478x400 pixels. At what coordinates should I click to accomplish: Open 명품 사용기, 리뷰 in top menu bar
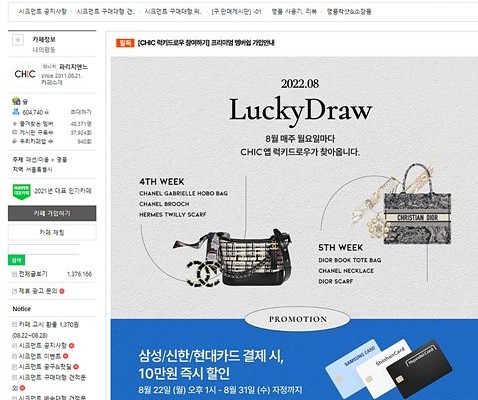[x=294, y=12]
